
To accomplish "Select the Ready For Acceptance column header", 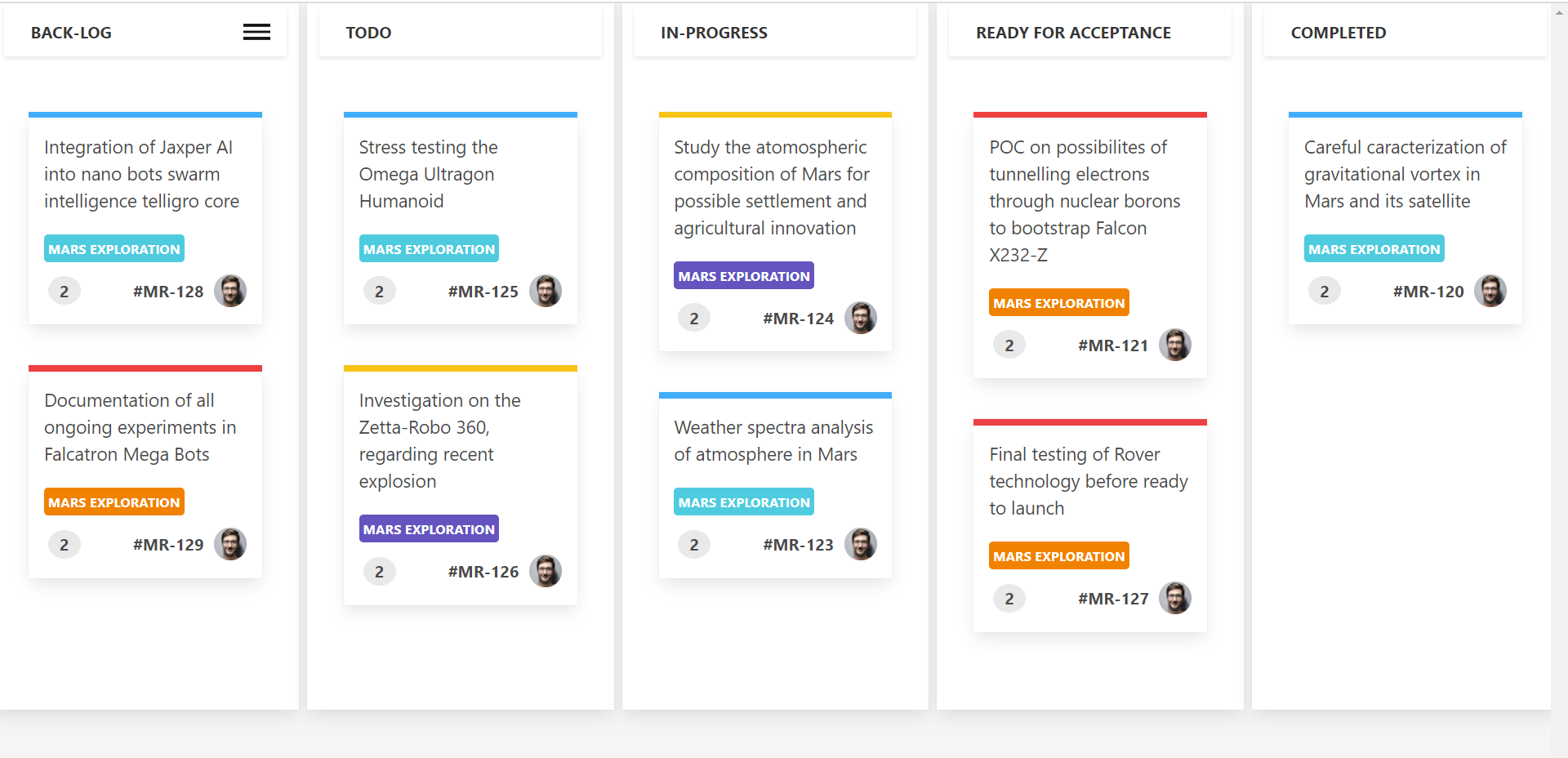I will click(1073, 33).
